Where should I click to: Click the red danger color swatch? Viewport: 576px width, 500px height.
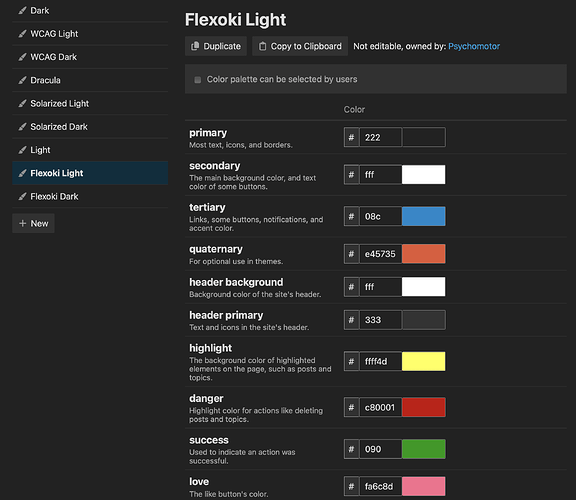(424, 407)
